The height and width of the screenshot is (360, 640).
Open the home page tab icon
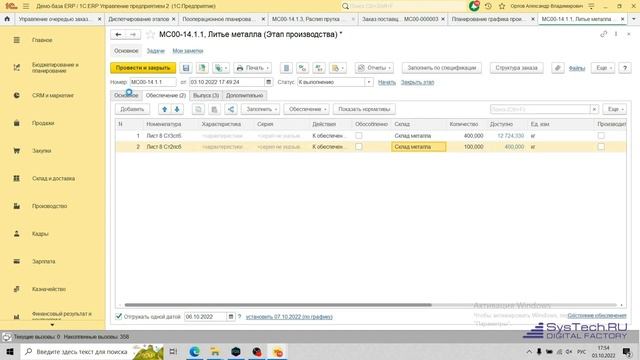(7, 19)
